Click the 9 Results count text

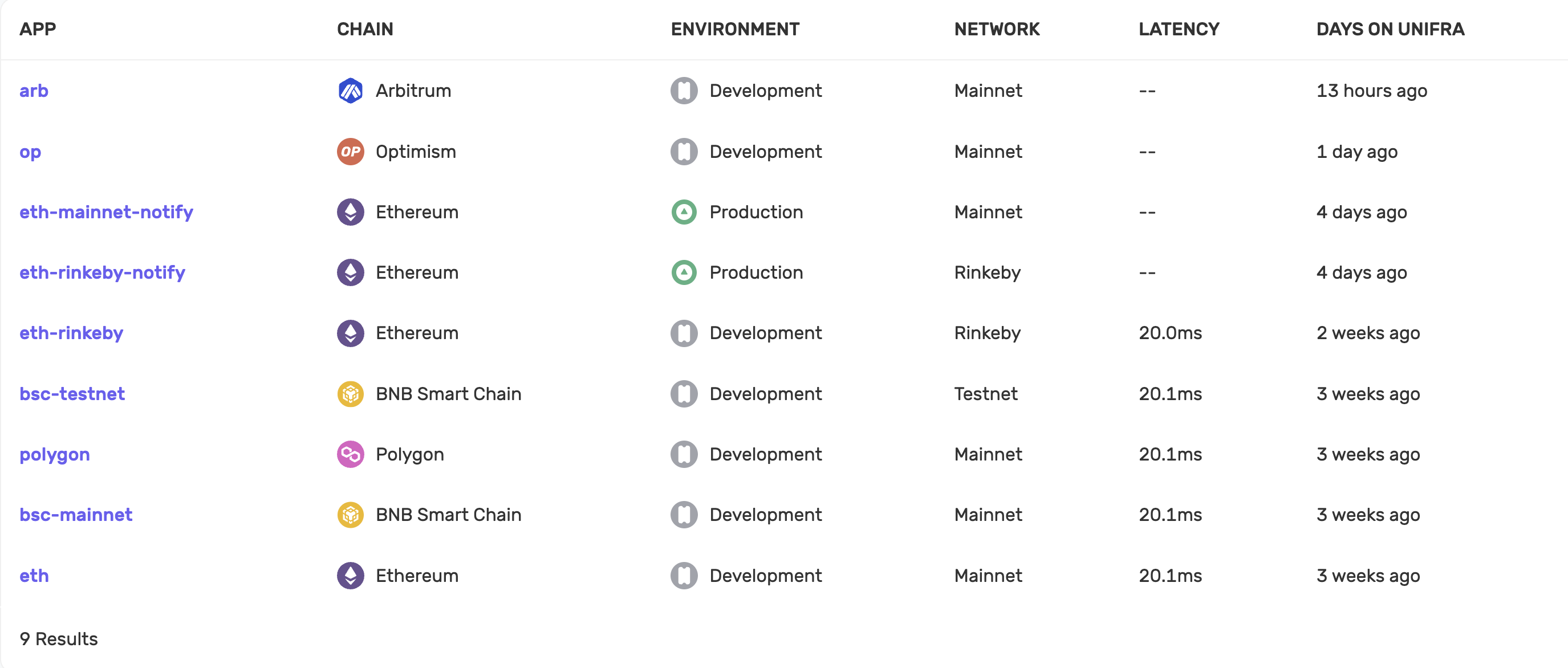click(58, 639)
